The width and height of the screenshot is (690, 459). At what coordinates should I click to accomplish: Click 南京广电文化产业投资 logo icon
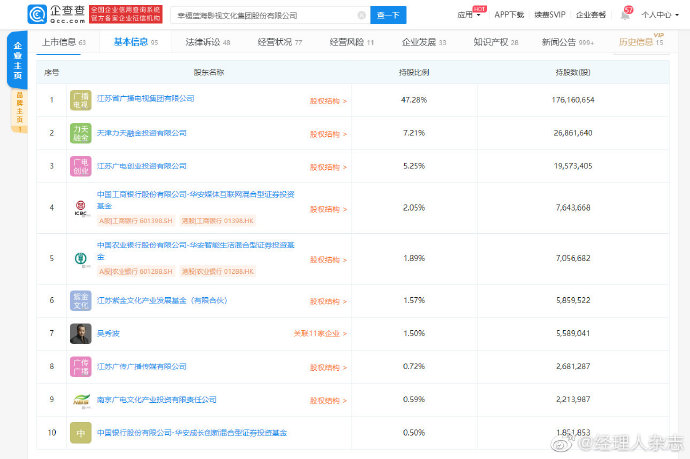81,400
